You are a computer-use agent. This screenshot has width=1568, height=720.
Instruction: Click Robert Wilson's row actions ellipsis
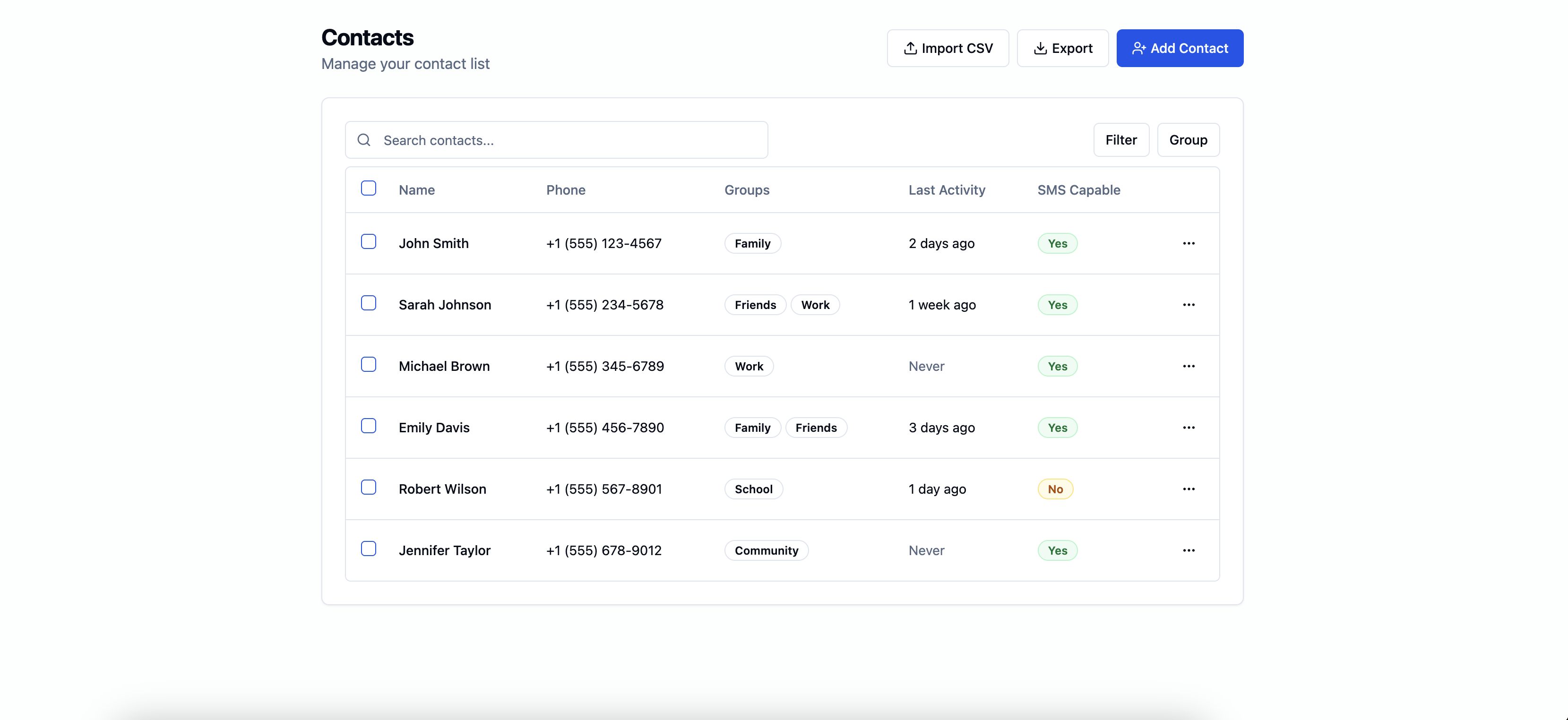(1188, 489)
